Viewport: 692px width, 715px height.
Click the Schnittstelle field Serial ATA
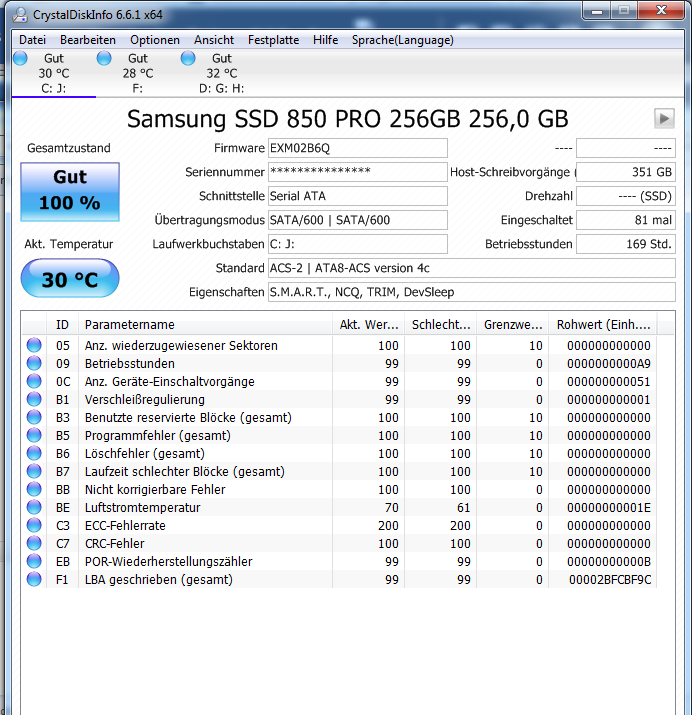[358, 196]
